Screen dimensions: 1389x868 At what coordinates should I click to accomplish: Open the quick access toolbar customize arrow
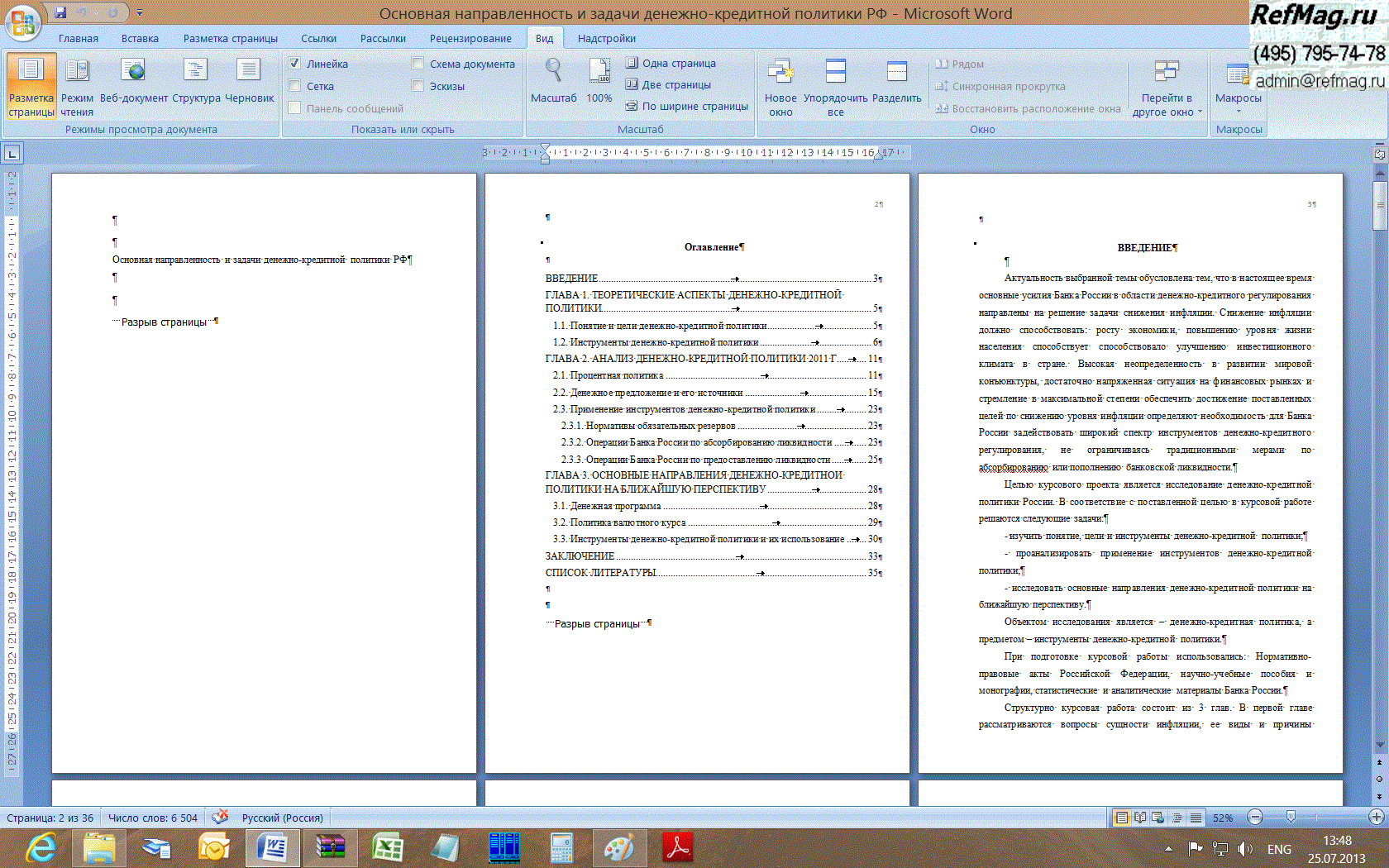point(140,13)
